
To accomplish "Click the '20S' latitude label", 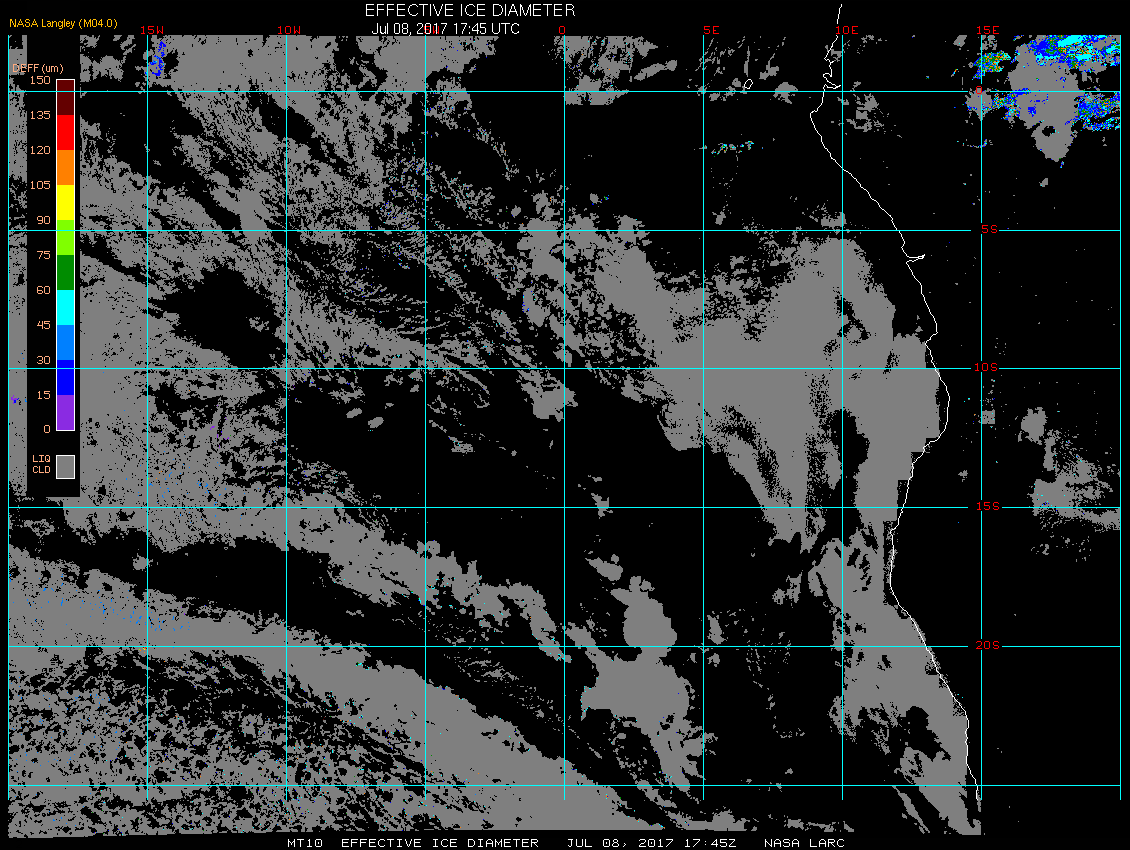I will pyautogui.click(x=988, y=645).
